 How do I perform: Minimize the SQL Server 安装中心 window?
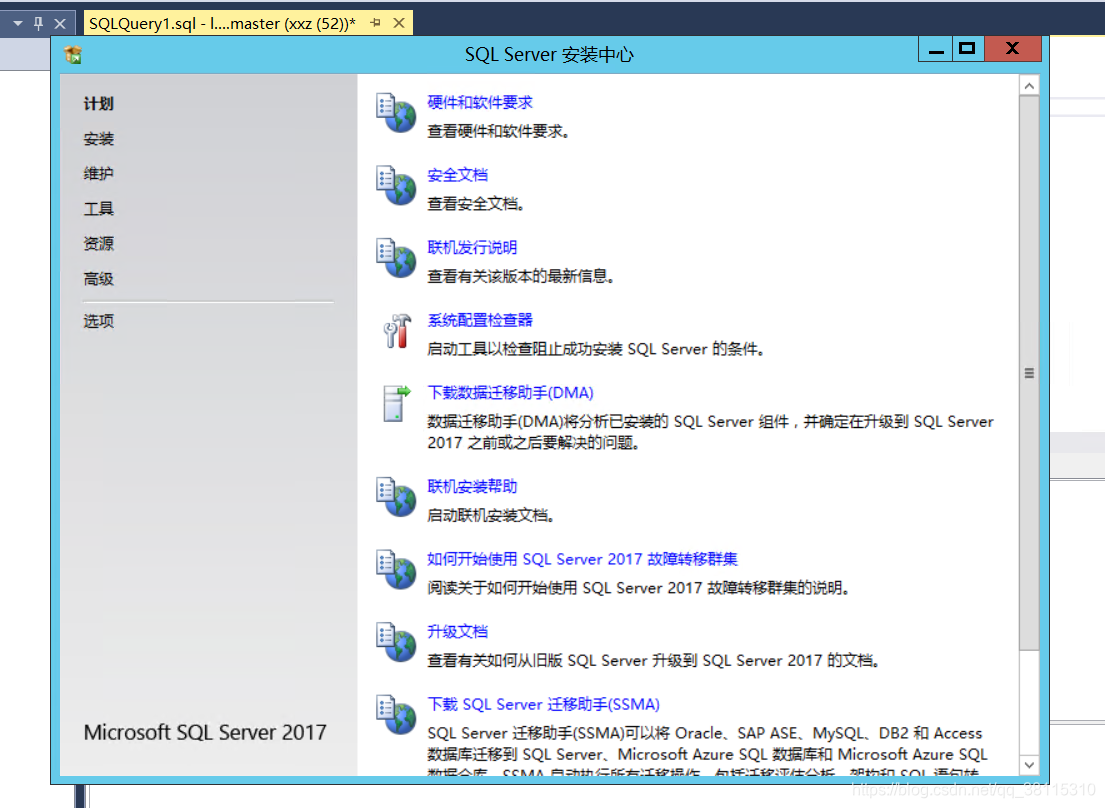pyautogui.click(x=936, y=49)
